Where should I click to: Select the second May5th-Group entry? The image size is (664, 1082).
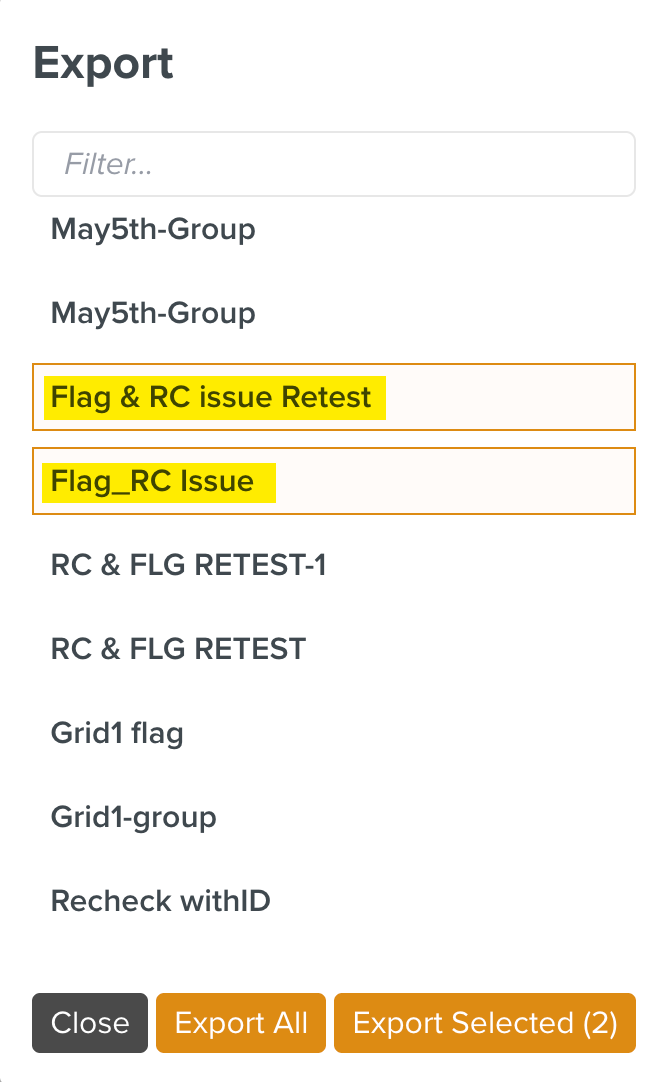(x=153, y=313)
